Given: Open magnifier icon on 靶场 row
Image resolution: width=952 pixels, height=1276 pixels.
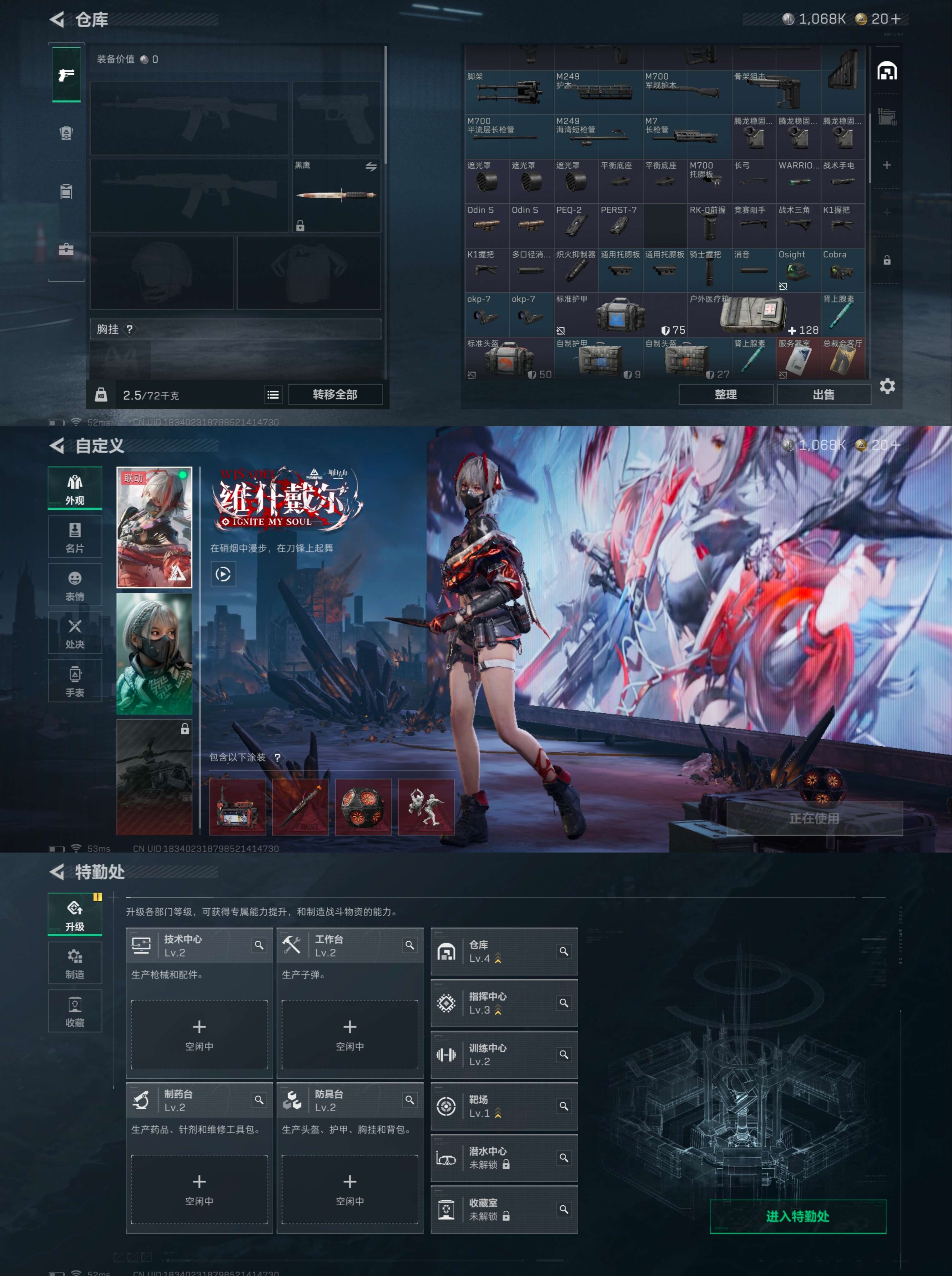Looking at the screenshot, I should pos(564,1106).
